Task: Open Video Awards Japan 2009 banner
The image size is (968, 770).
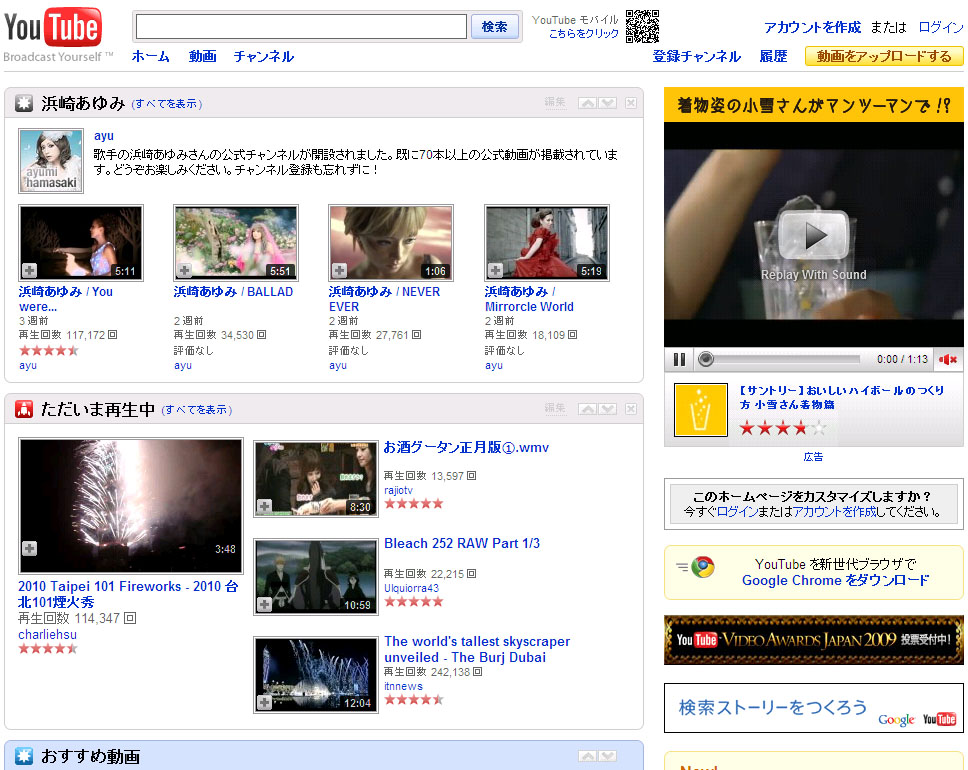Action: [x=814, y=640]
